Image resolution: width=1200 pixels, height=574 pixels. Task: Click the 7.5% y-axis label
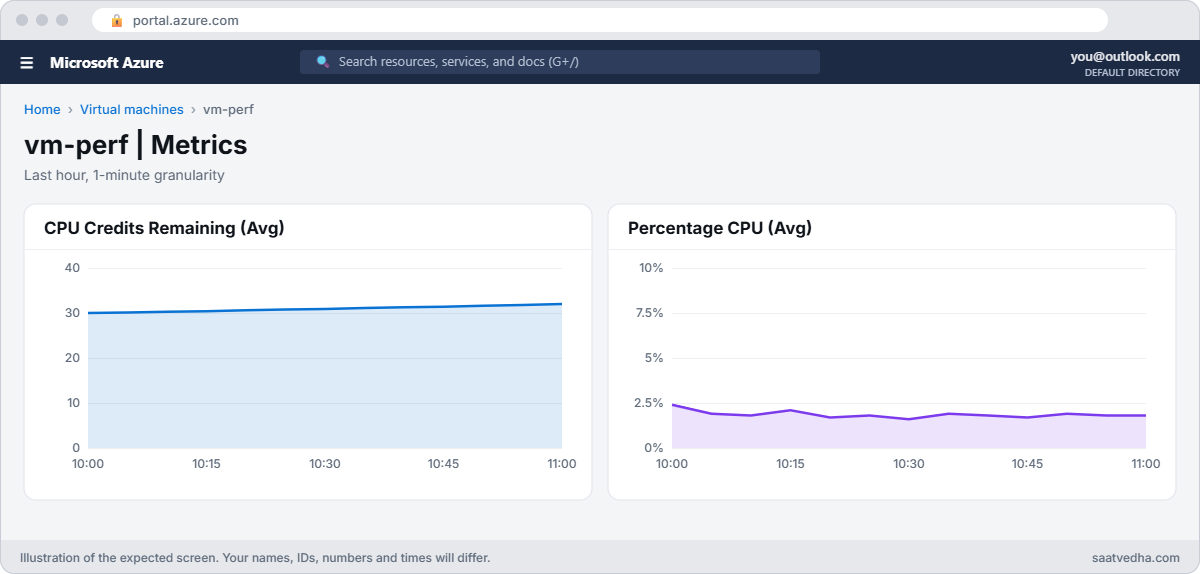(x=649, y=313)
